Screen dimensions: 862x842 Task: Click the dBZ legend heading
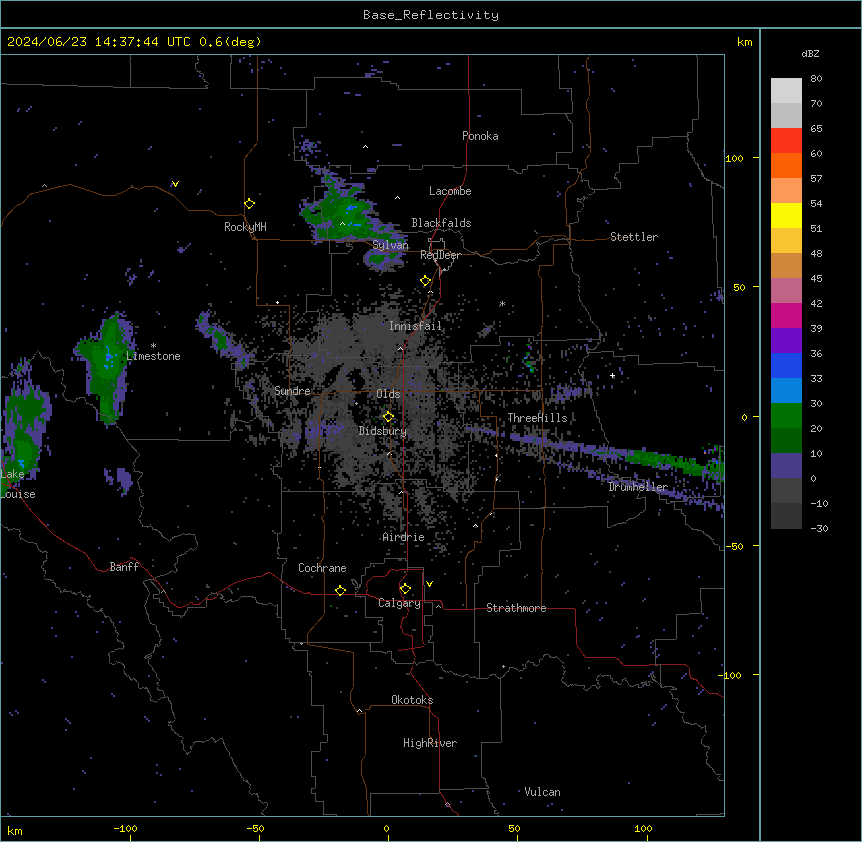[810, 53]
